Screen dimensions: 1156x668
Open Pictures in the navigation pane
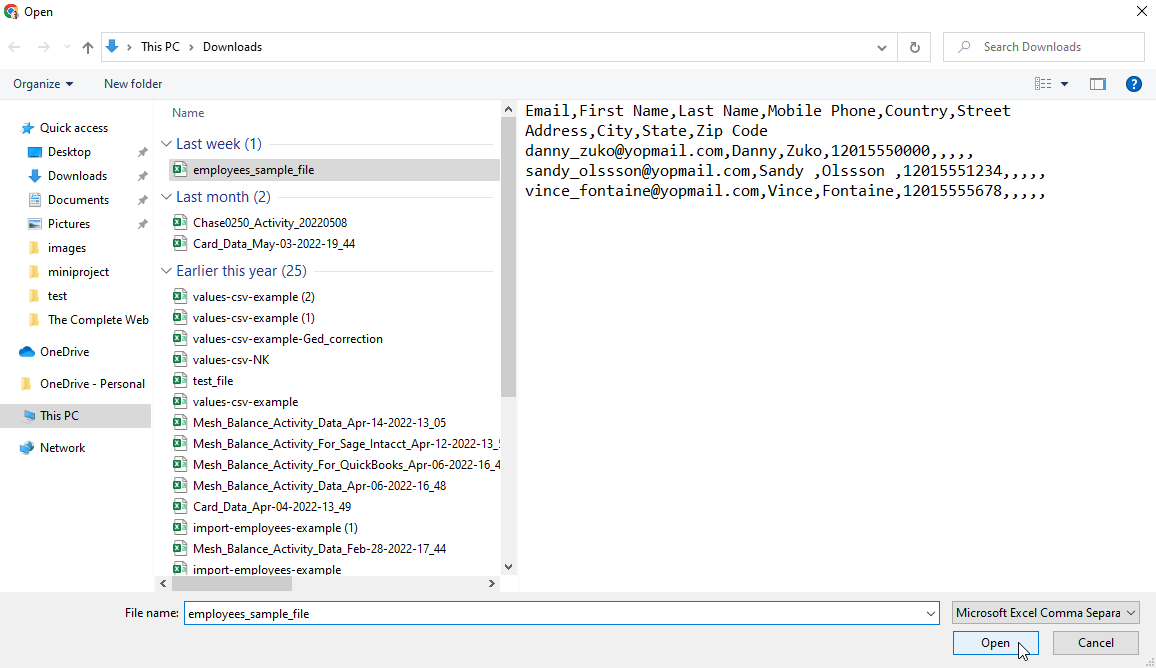point(69,223)
